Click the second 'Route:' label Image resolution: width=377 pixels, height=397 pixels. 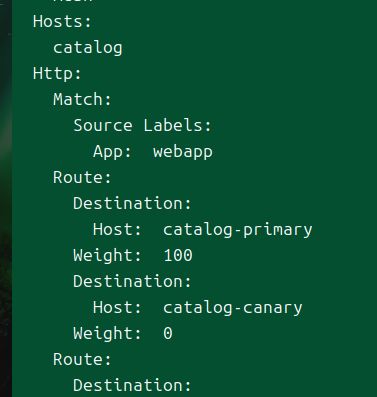[82, 359]
